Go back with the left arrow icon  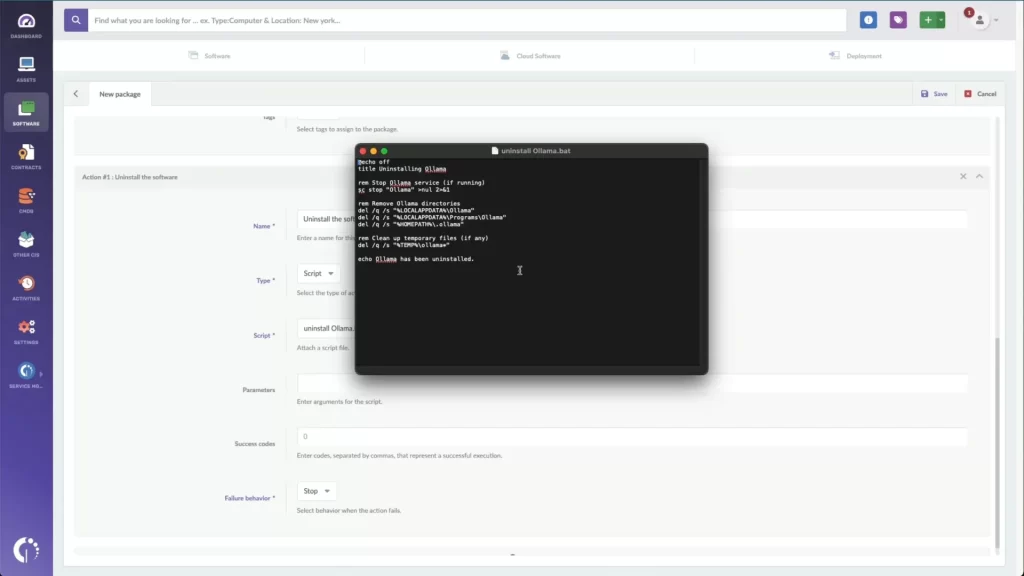pos(76,94)
